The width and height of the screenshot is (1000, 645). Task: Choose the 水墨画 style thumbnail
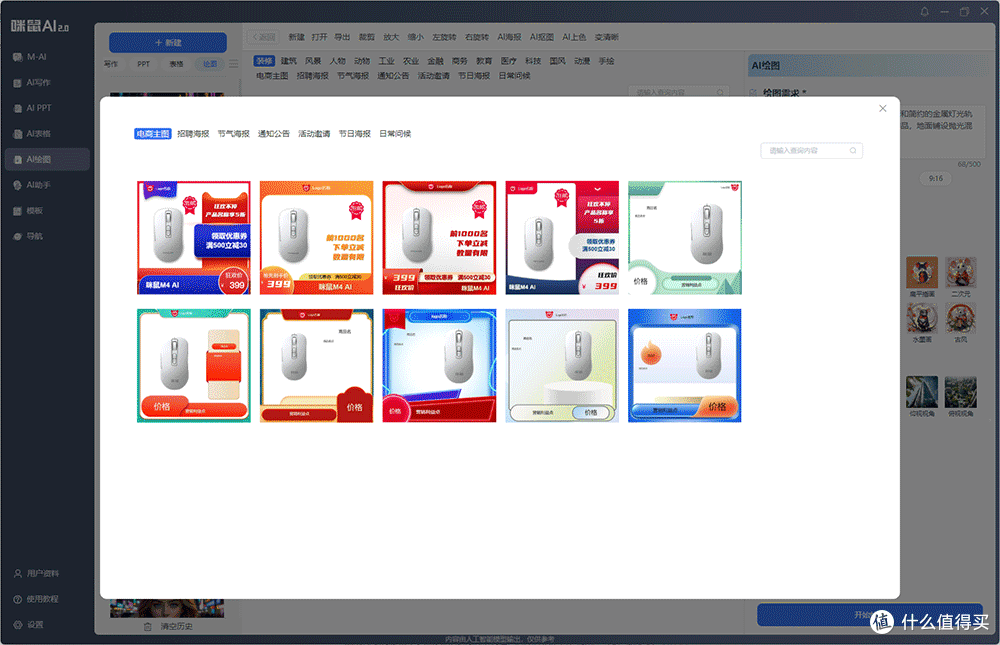tap(922, 318)
